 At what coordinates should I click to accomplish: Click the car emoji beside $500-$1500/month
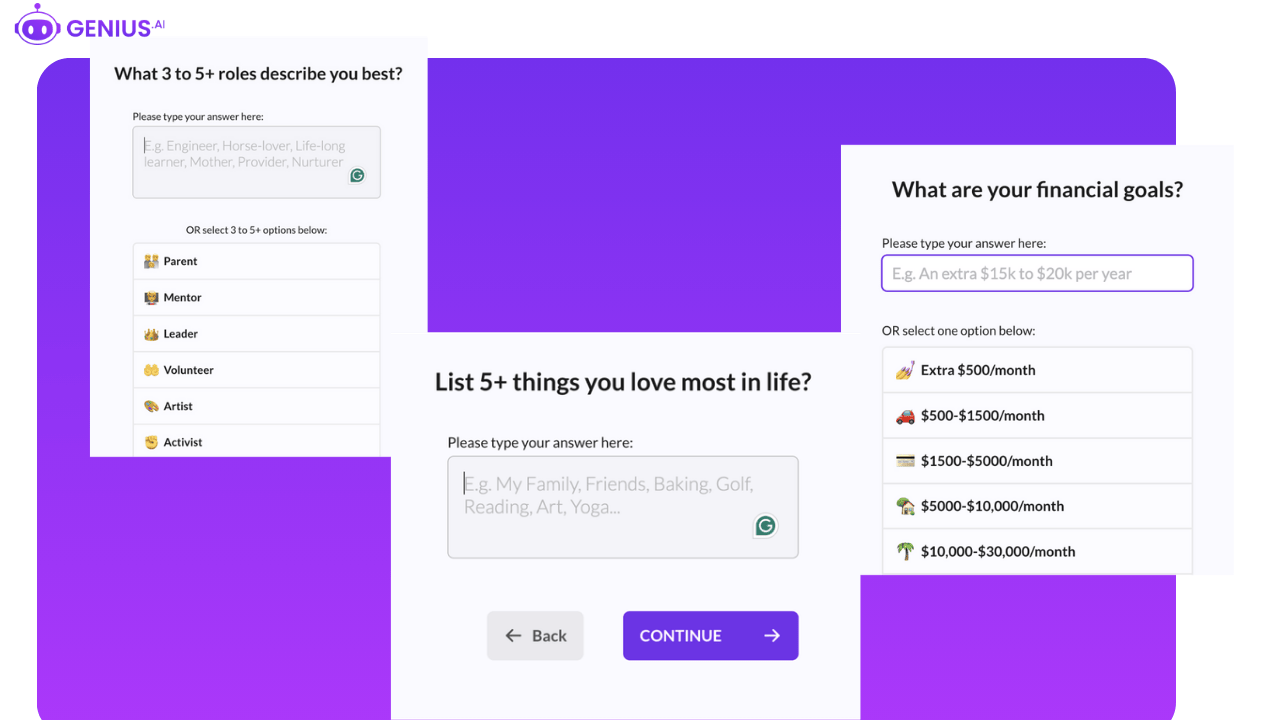point(905,416)
